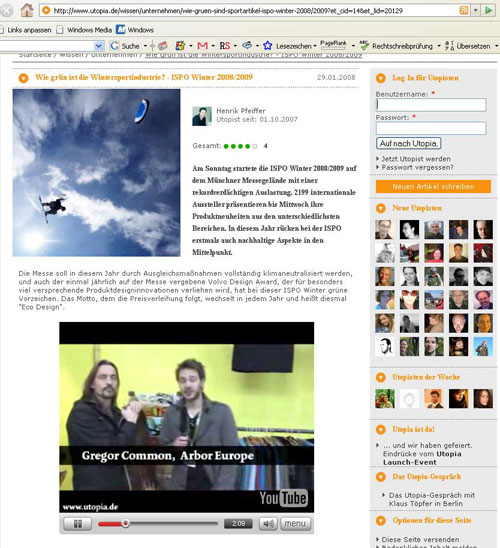The image size is (500, 548).
Task: Click orange icon next to Neue Utopisten
Action: coord(381,209)
